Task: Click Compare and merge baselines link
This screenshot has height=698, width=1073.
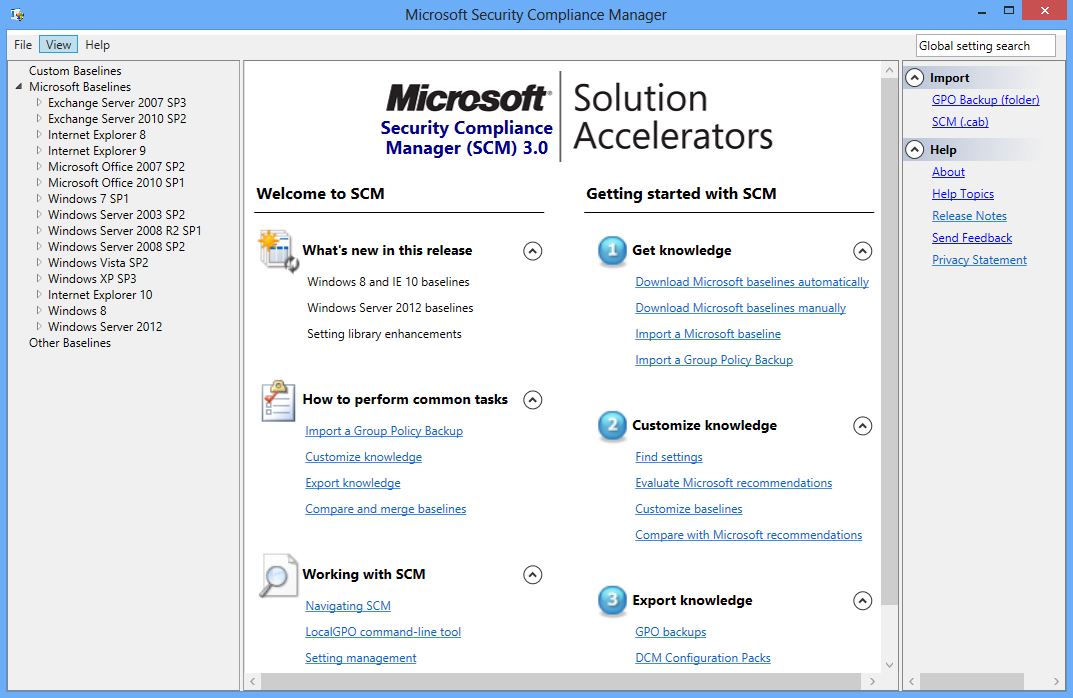Action: pyautogui.click(x=385, y=508)
